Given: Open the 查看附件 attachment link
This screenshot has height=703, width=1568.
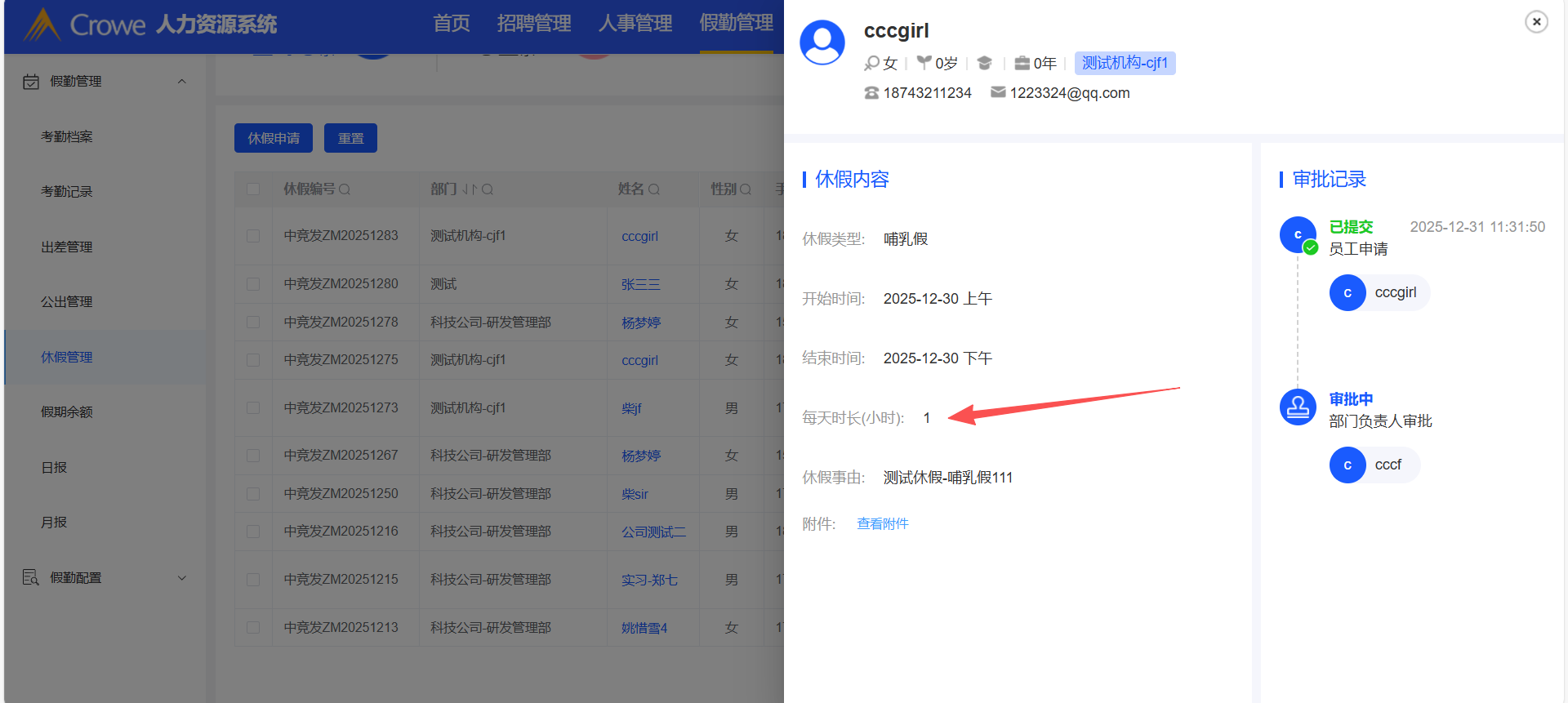Looking at the screenshot, I should click(x=882, y=524).
